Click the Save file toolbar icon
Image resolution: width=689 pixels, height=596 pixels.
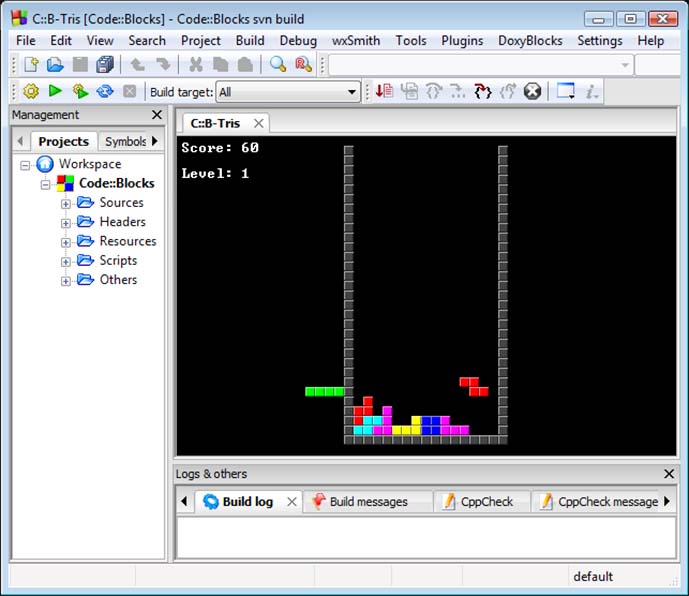(x=80, y=65)
